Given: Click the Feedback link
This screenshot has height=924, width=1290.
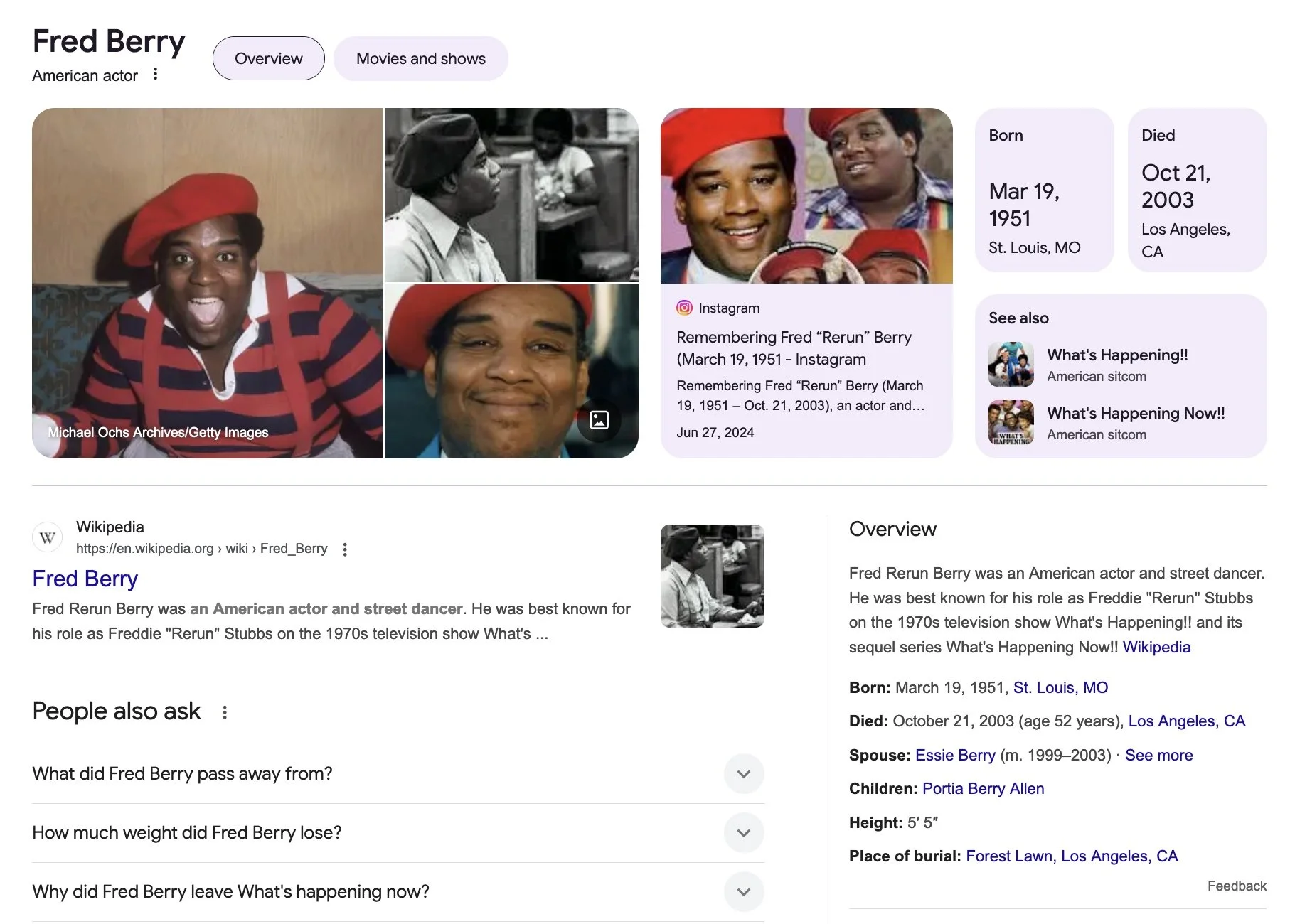Looking at the screenshot, I should point(1237,886).
